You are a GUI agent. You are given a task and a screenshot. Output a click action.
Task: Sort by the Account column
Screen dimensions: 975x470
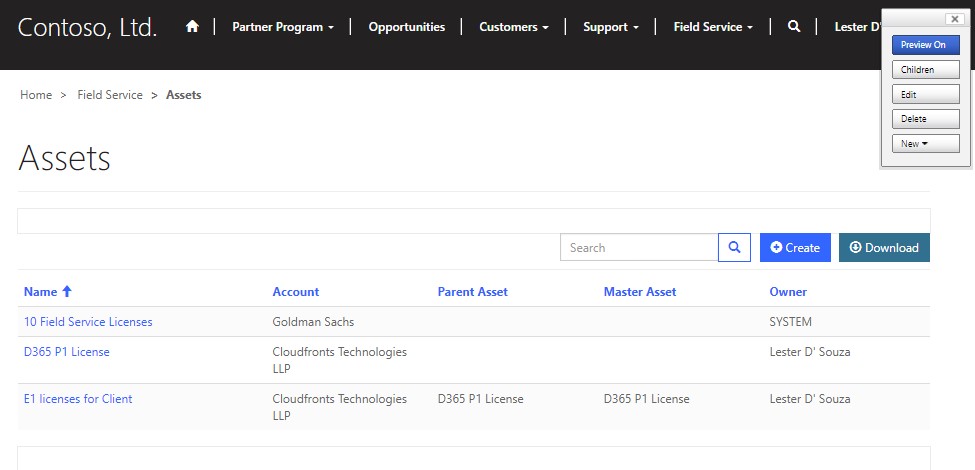pyautogui.click(x=295, y=292)
